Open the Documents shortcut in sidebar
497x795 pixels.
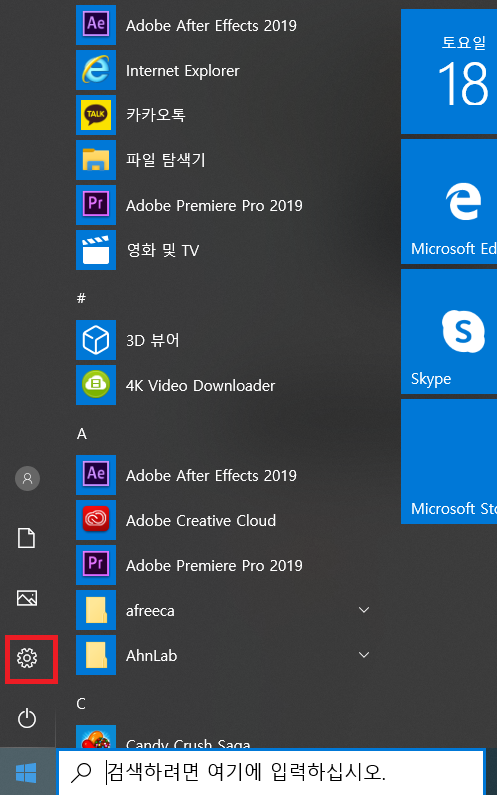point(27,538)
